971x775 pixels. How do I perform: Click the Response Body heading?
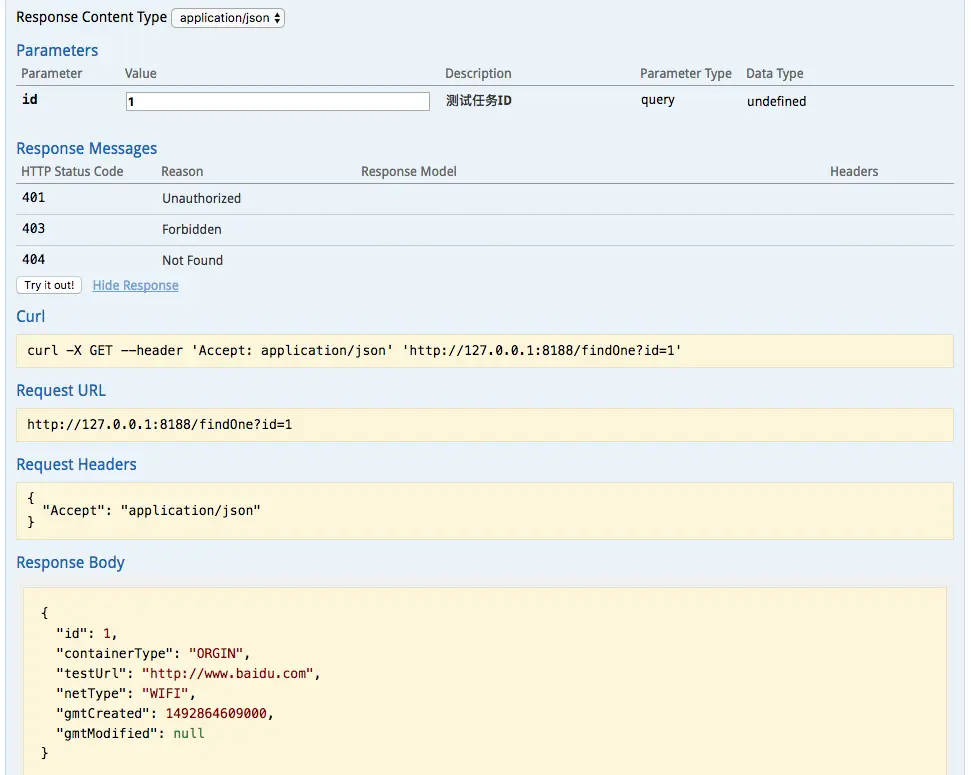tap(70, 562)
